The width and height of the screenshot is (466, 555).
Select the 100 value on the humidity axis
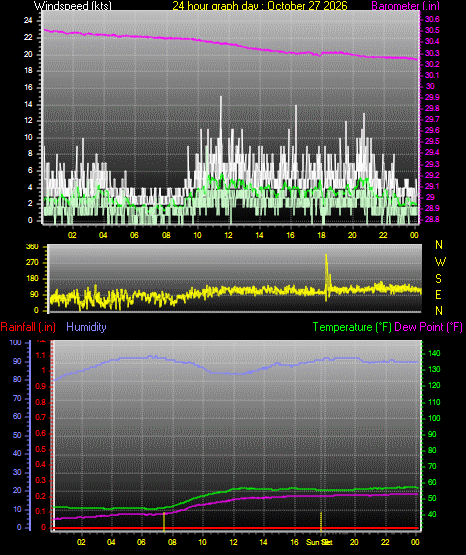tap(16, 343)
